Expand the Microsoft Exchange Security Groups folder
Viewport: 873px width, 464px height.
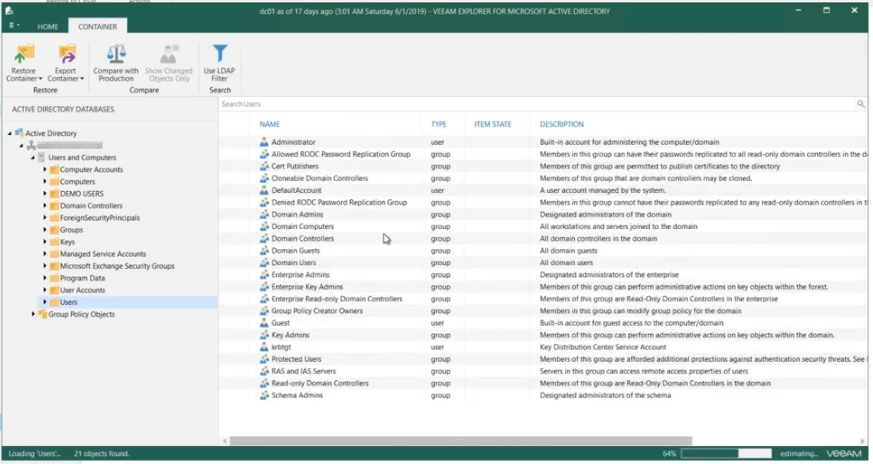(45, 266)
